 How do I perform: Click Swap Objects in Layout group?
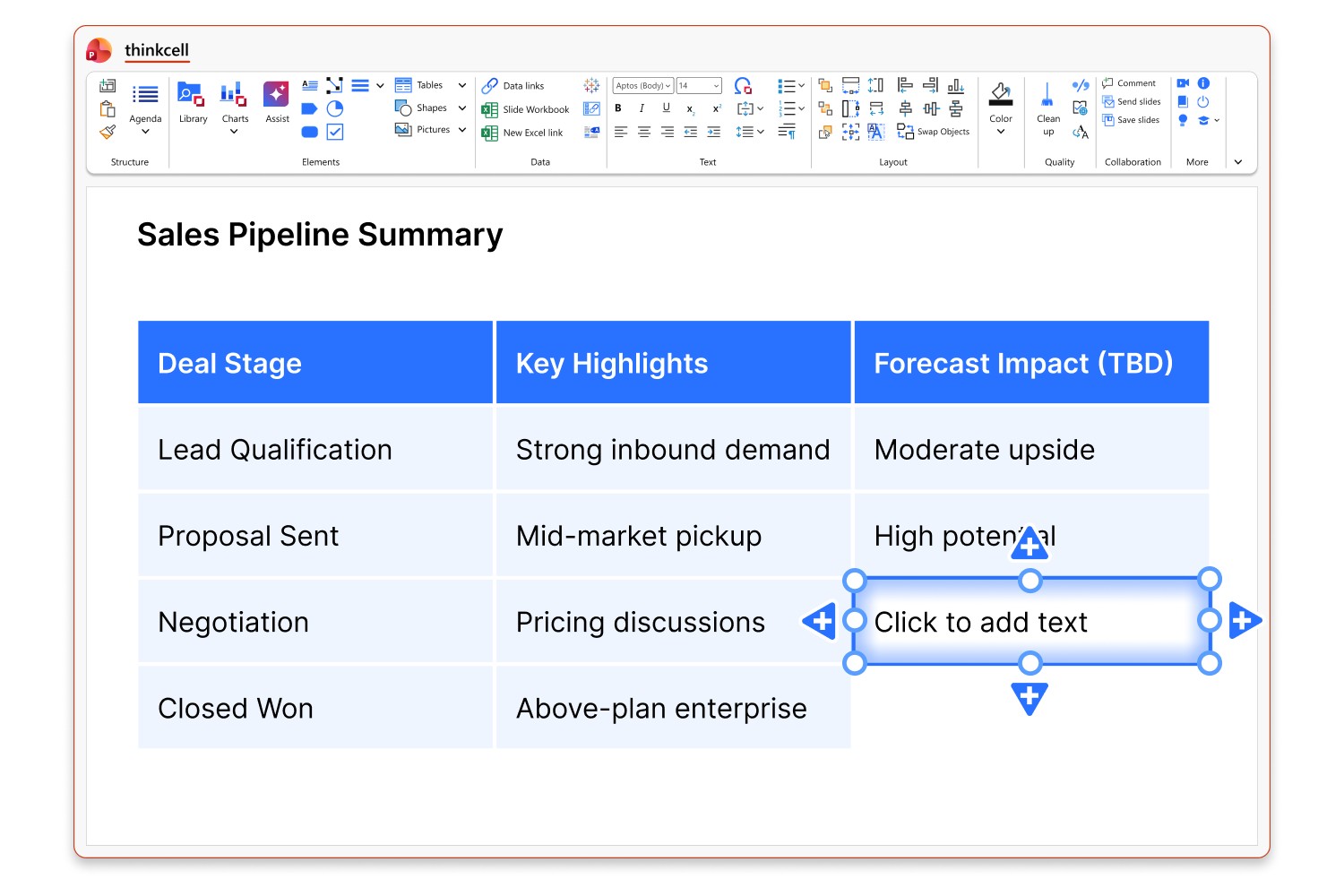click(x=933, y=132)
